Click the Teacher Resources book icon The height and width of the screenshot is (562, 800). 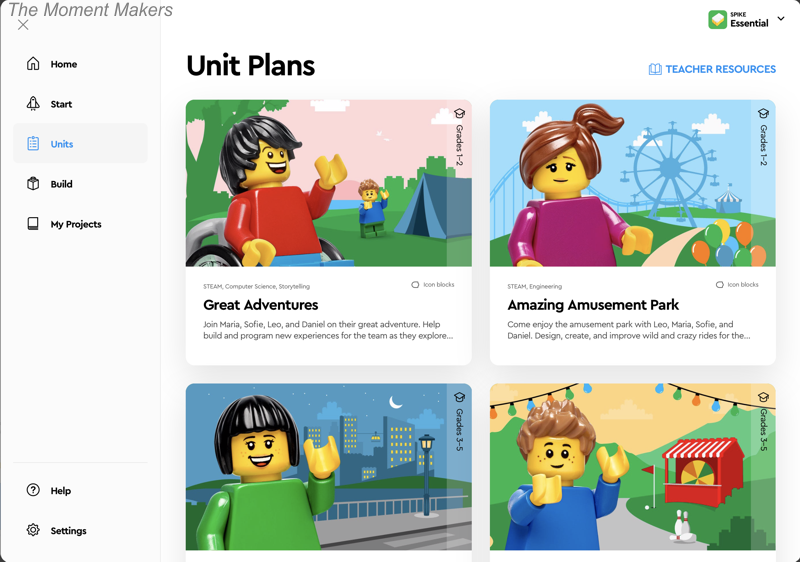point(655,69)
